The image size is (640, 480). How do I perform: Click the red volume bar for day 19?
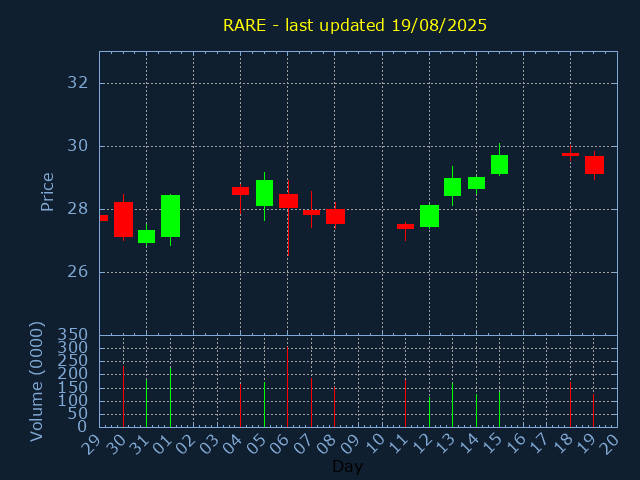[593, 410]
